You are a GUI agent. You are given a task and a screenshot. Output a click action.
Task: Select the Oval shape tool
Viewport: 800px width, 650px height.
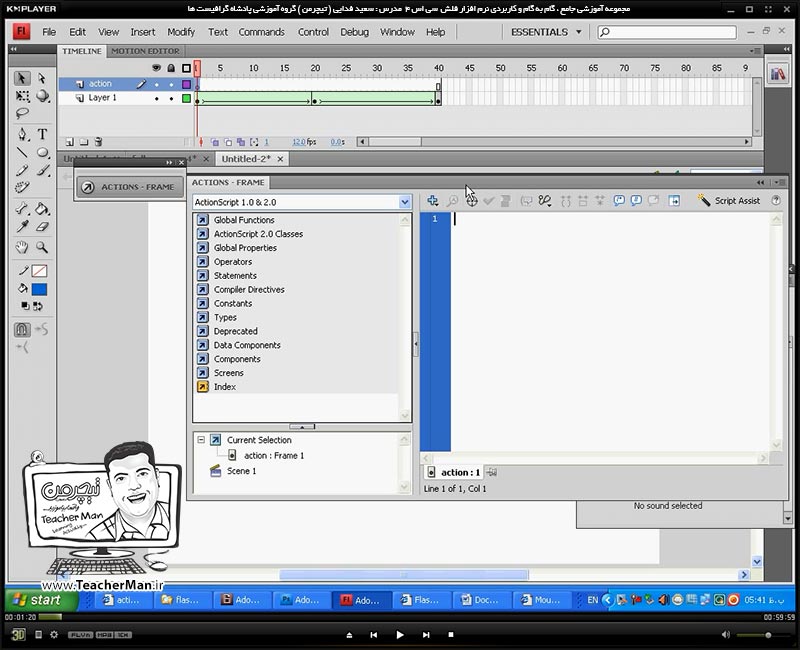pyautogui.click(x=42, y=152)
